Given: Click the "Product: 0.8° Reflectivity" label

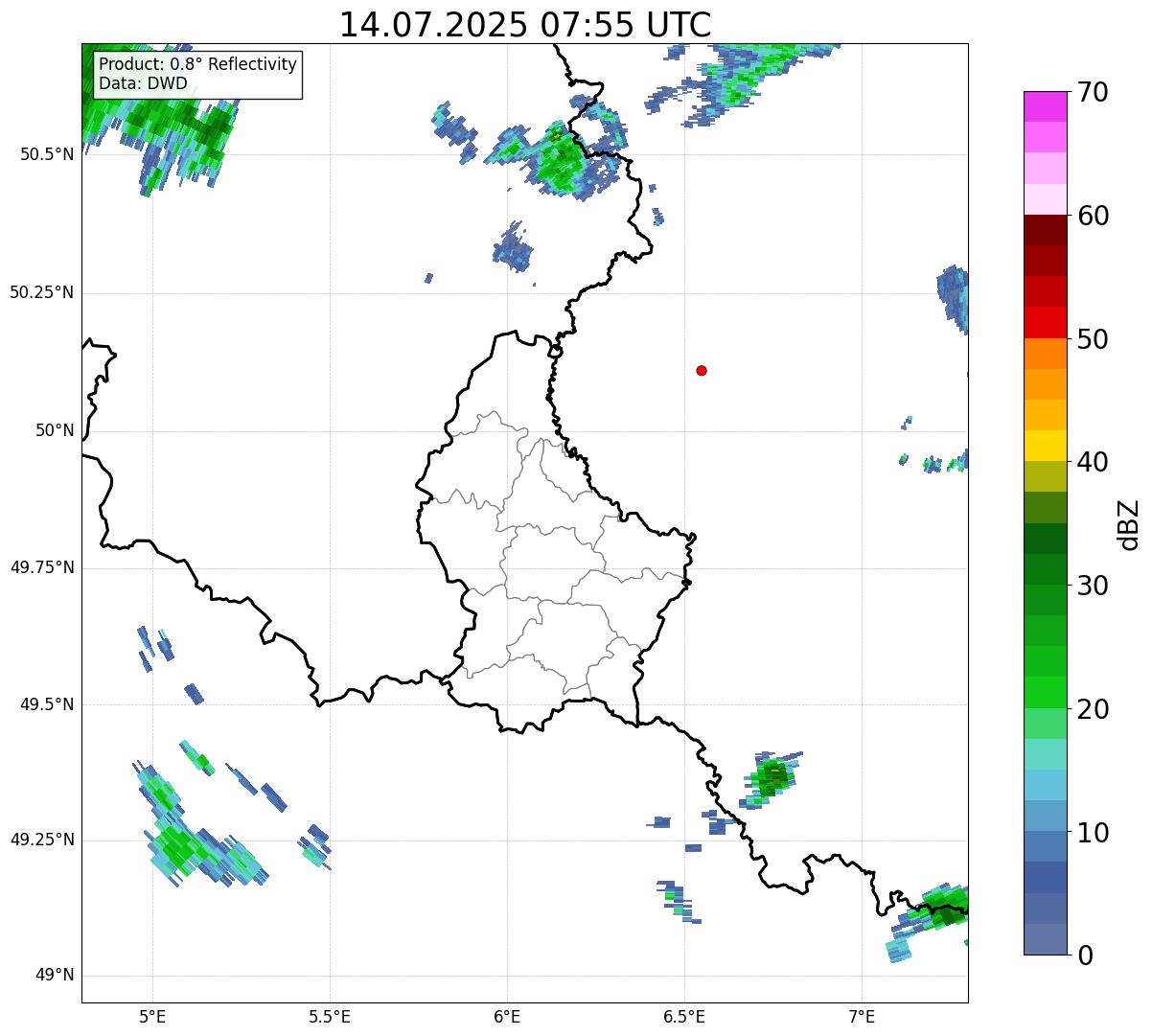Looking at the screenshot, I should pyautogui.click(x=198, y=64).
